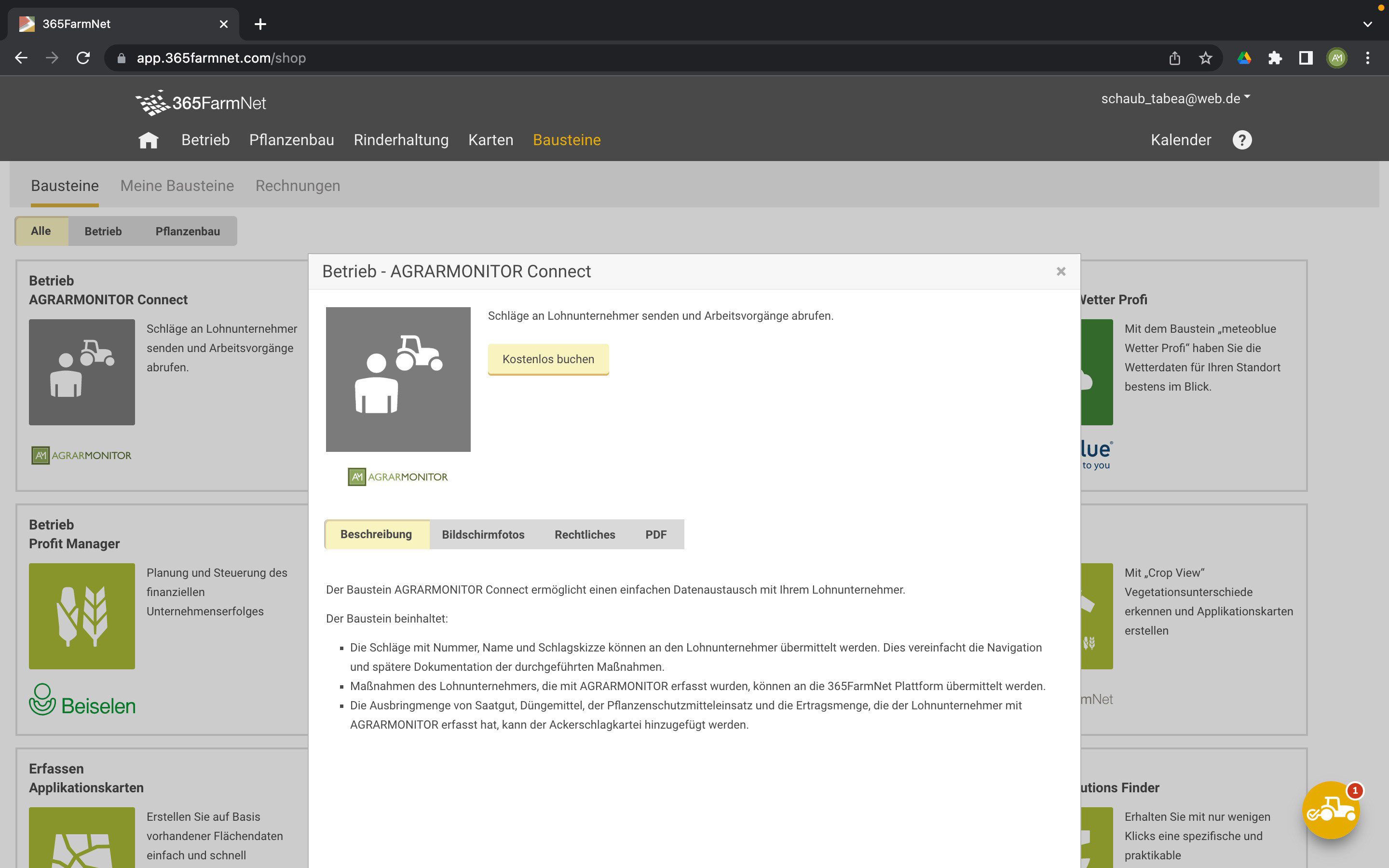
Task: Click the browser back arrow
Action: point(21,58)
